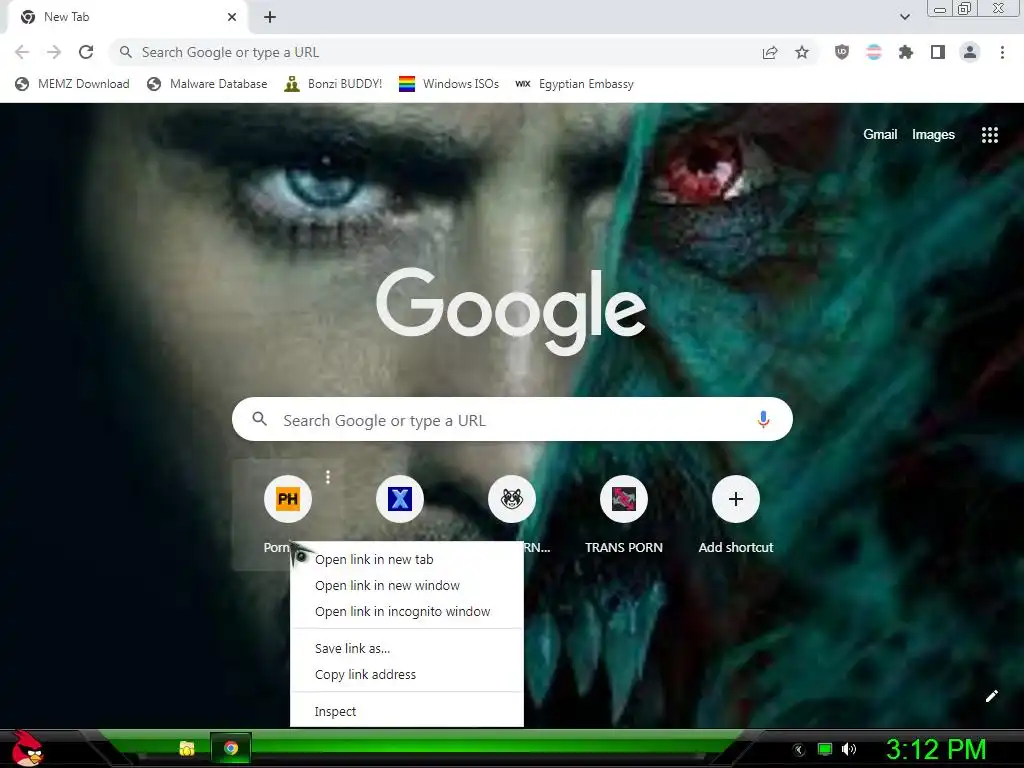This screenshot has height=768, width=1024.
Task: Choose Open link in new tab
Action: 407,560
